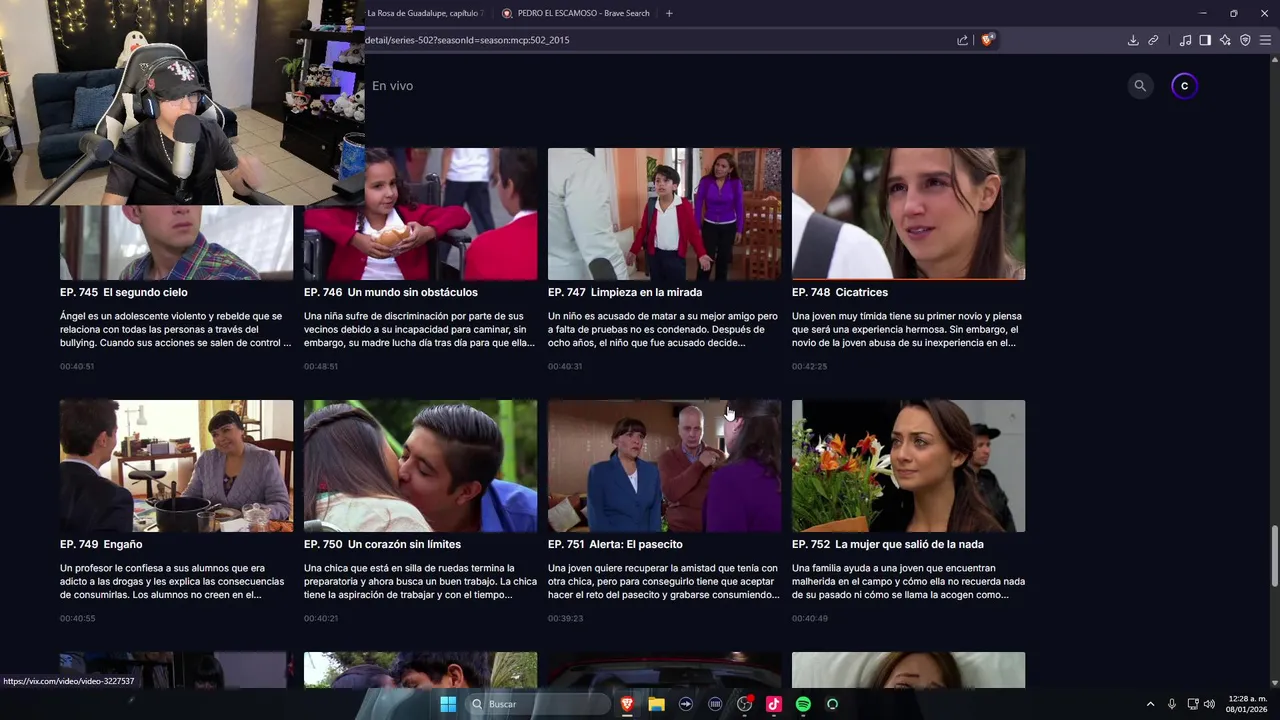Open the Brave hamburger main menu
The image size is (1280, 720).
1265,40
